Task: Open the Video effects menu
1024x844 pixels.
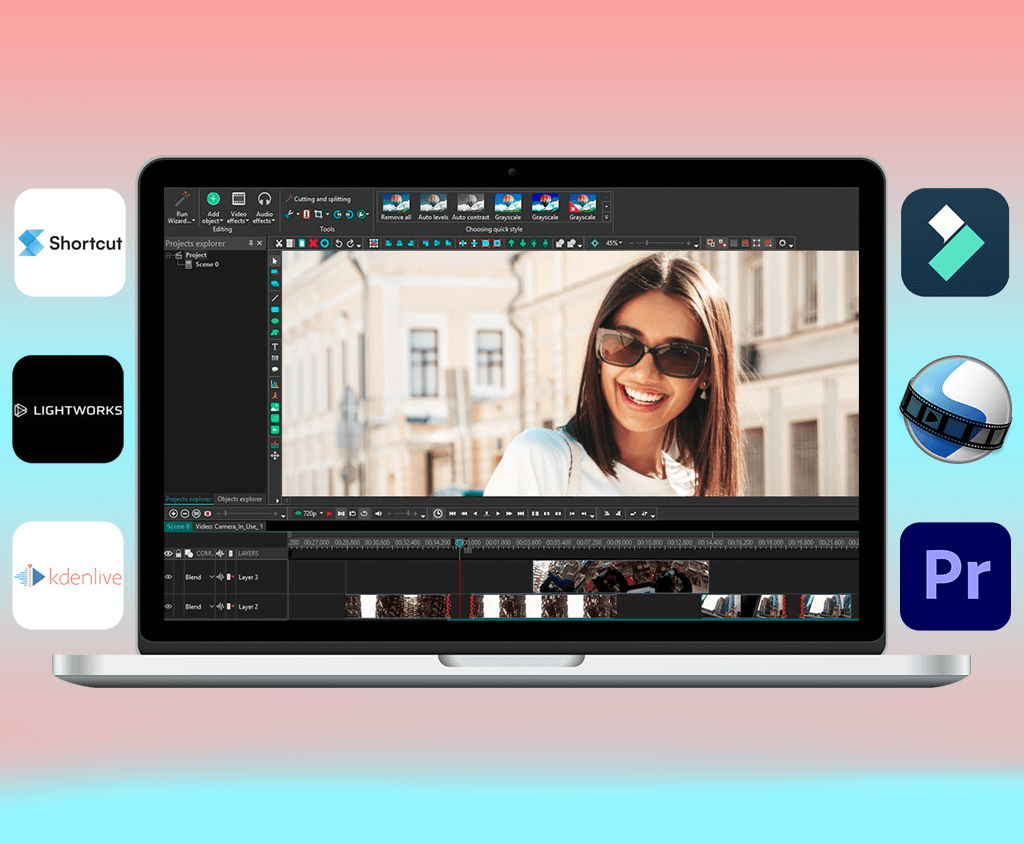Action: (238, 208)
